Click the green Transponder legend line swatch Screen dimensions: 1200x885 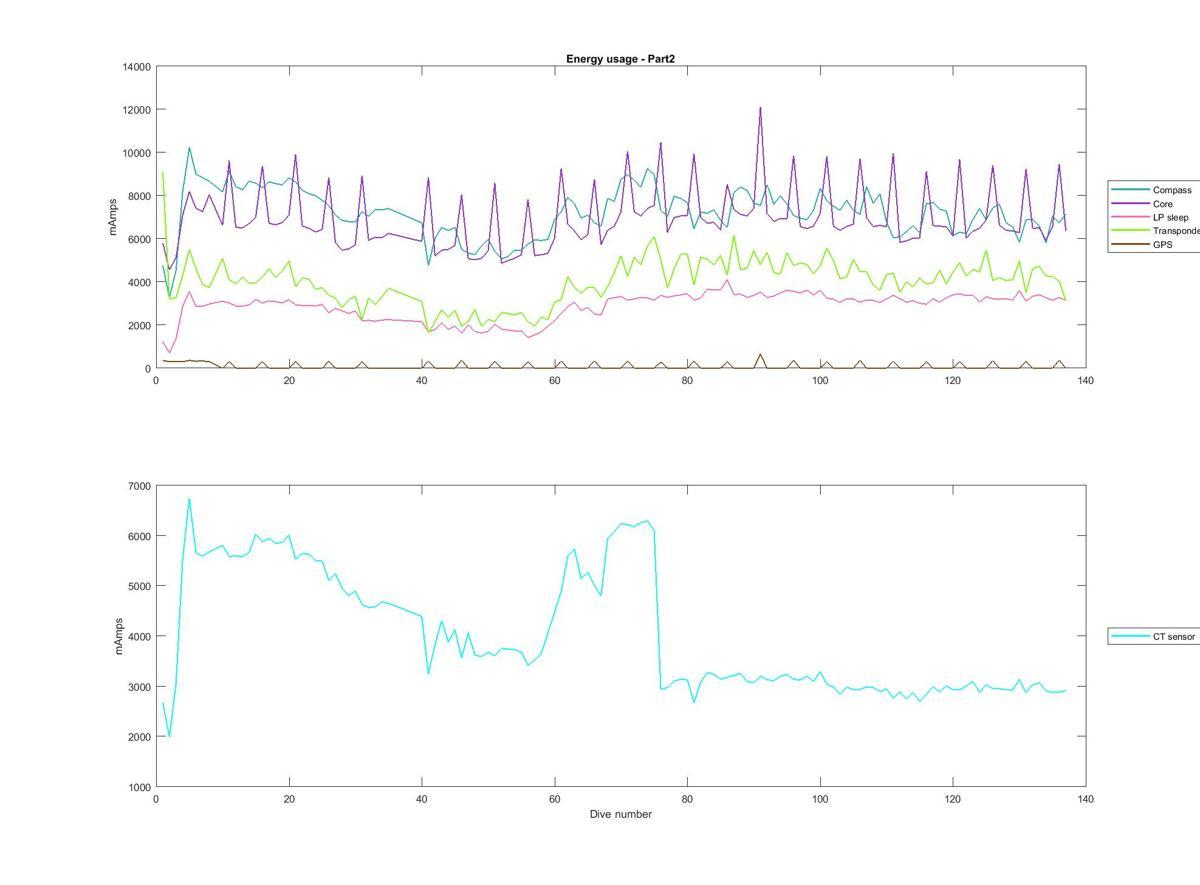[x=1130, y=231]
